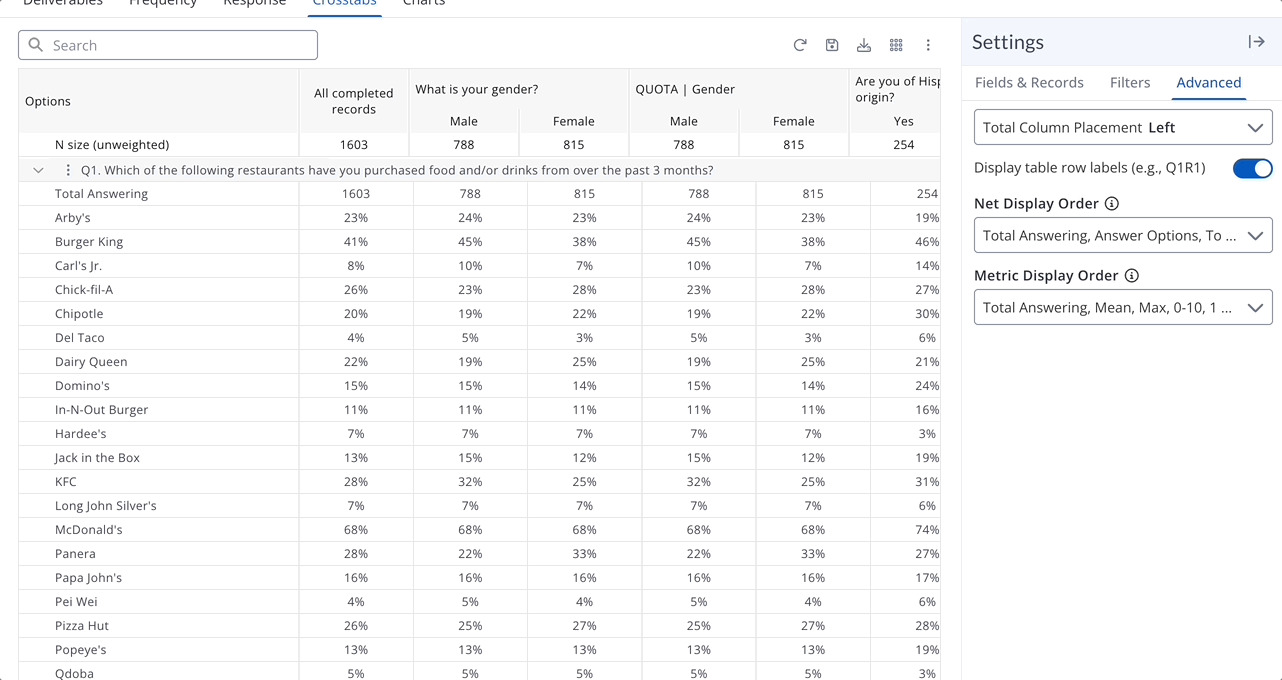Expand the Net Display Order dropdown
The height and width of the screenshot is (680, 1282).
(1123, 236)
